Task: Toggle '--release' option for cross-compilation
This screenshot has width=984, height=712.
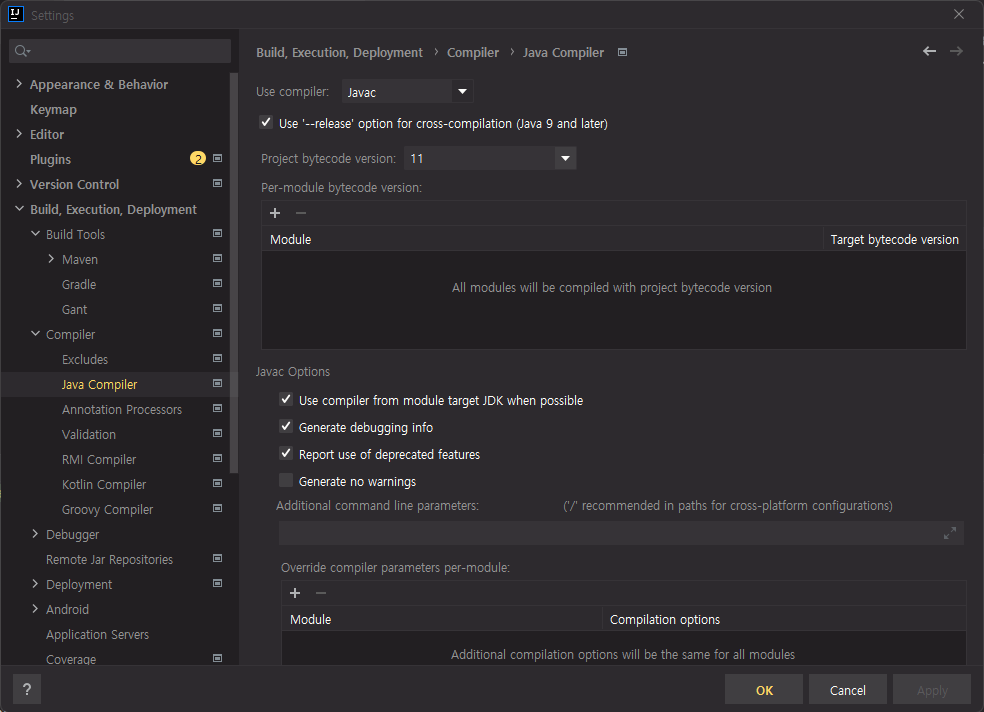Action: point(266,123)
